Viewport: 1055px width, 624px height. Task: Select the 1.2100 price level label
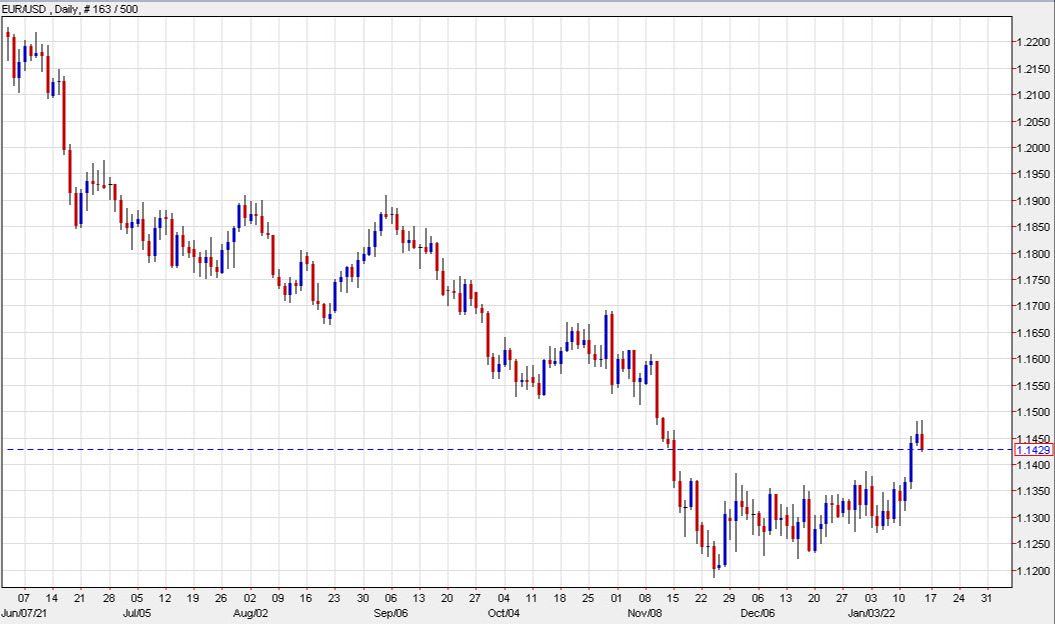tap(1033, 95)
